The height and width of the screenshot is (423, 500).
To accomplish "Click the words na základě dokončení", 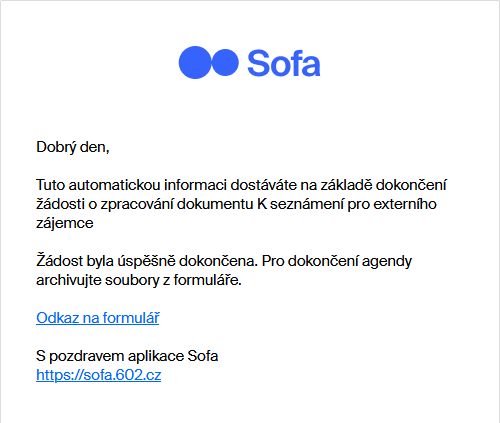I will click(373, 185).
